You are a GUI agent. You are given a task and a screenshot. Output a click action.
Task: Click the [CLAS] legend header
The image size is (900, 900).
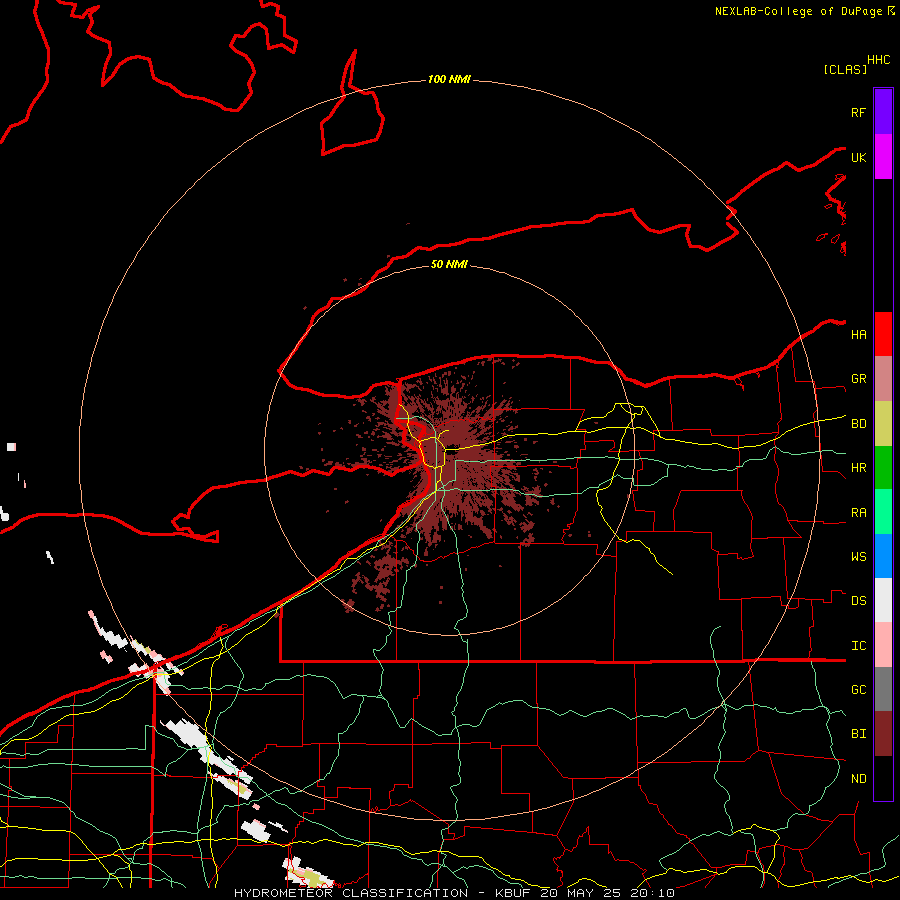(x=845, y=69)
